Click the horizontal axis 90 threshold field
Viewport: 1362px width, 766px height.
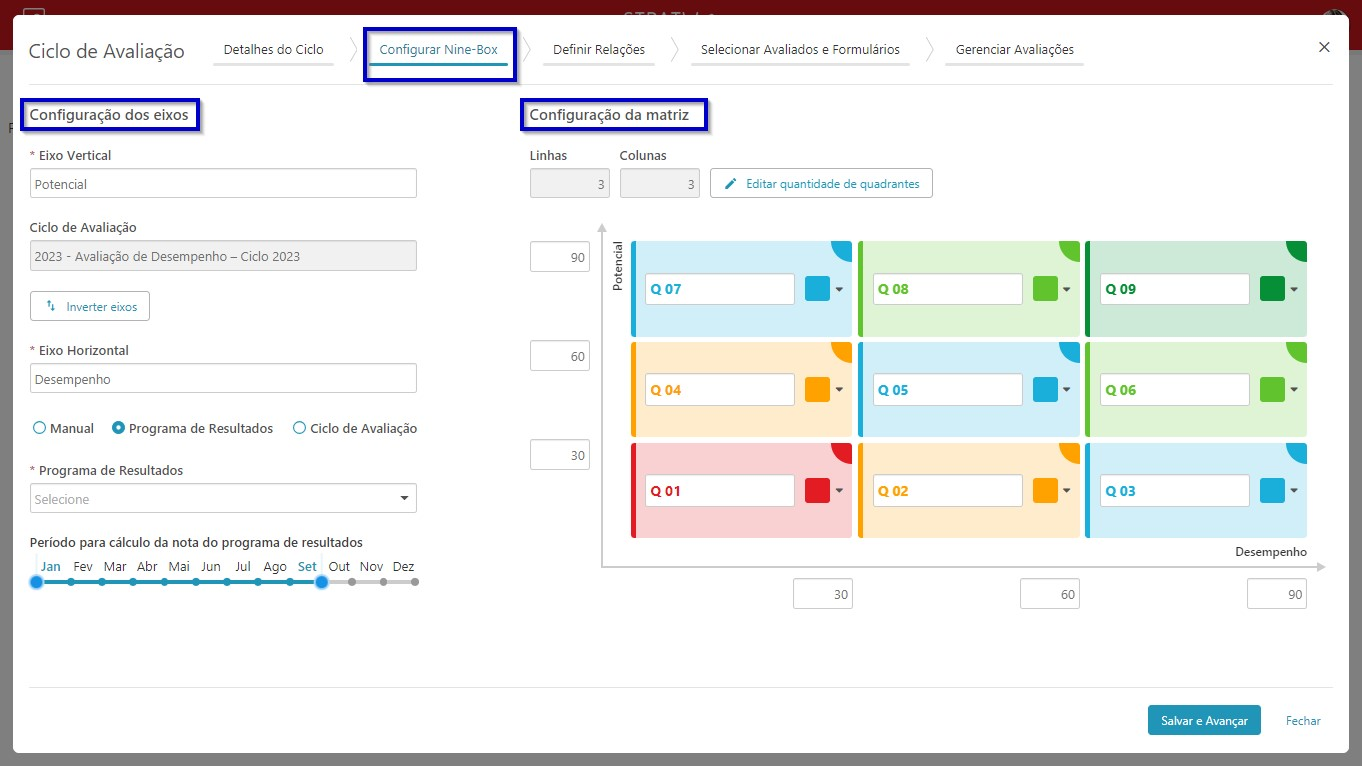coord(1277,594)
